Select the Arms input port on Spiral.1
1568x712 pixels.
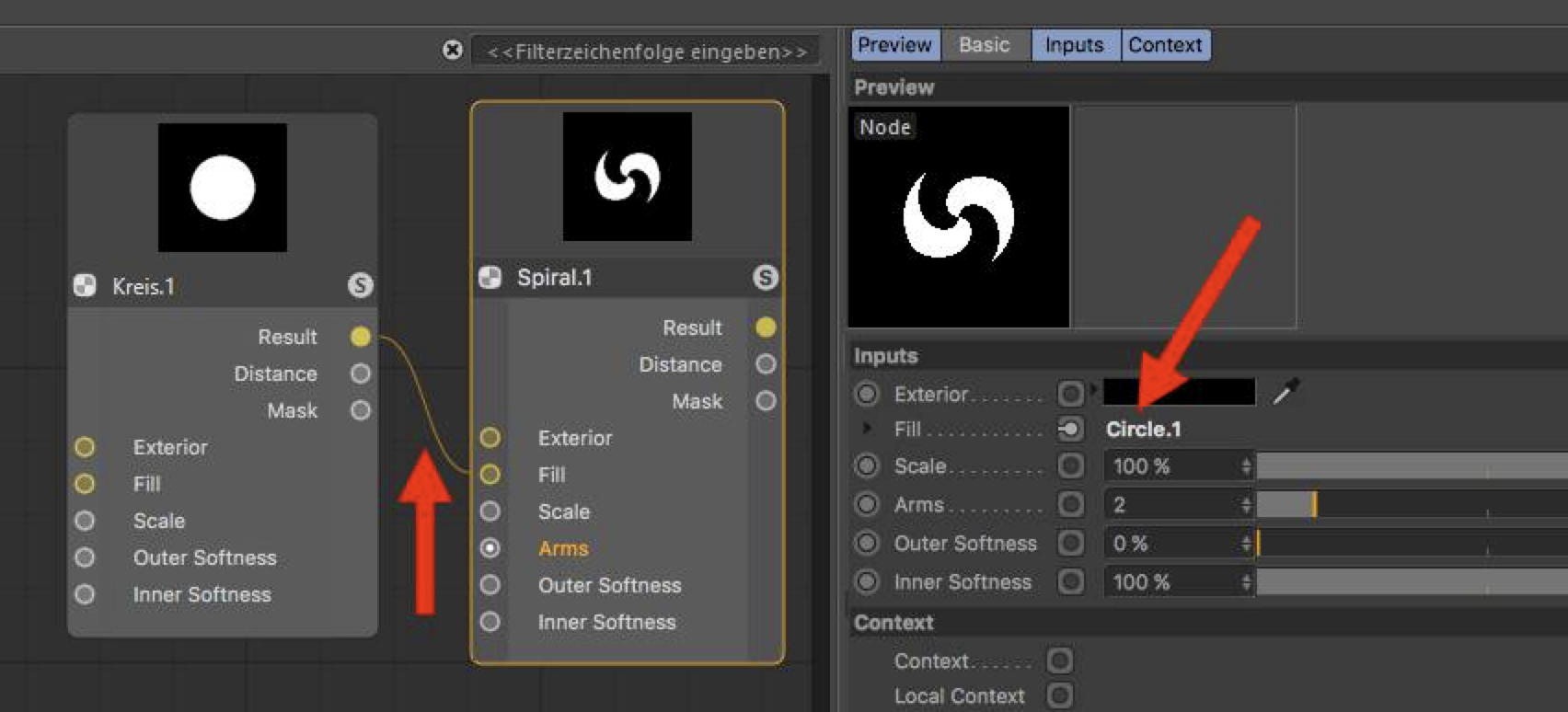(490, 548)
